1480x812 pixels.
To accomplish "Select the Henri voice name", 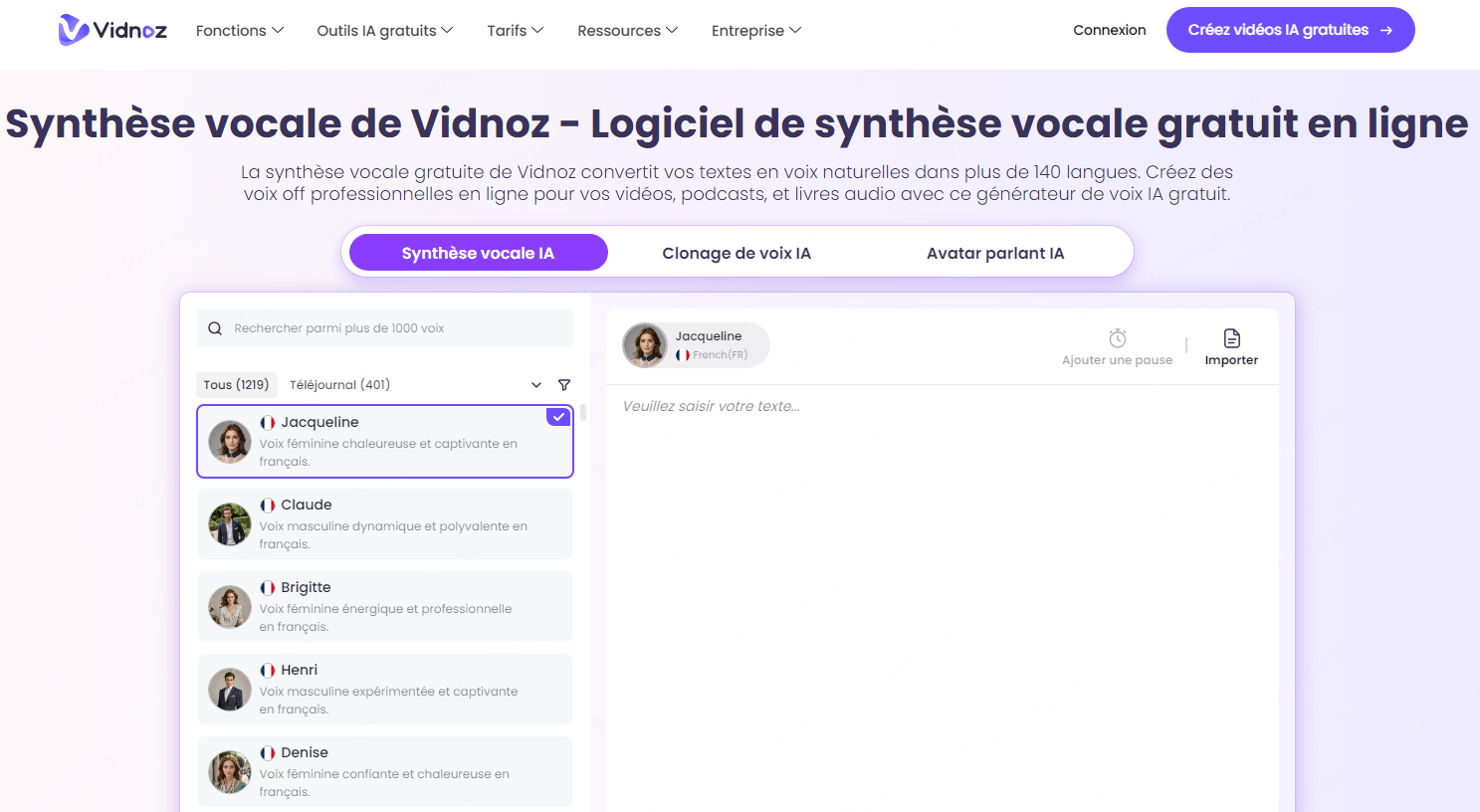I will coord(299,671).
